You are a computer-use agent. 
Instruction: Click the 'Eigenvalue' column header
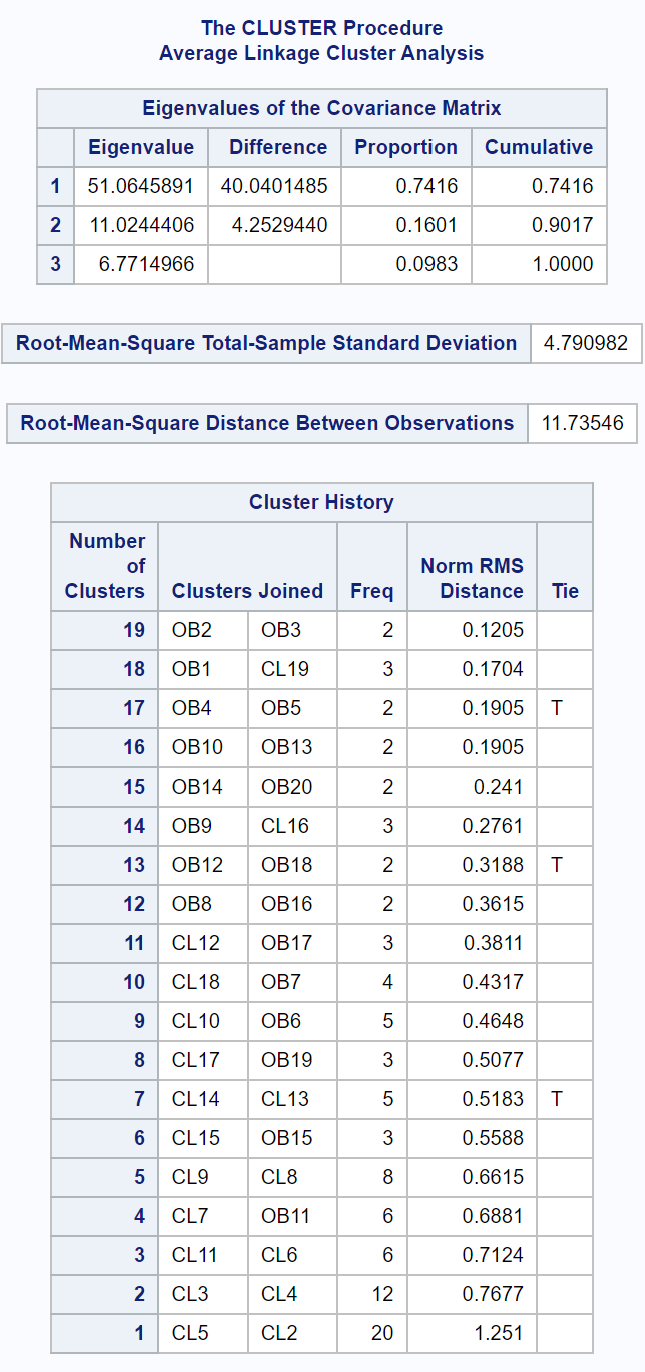pos(141,147)
